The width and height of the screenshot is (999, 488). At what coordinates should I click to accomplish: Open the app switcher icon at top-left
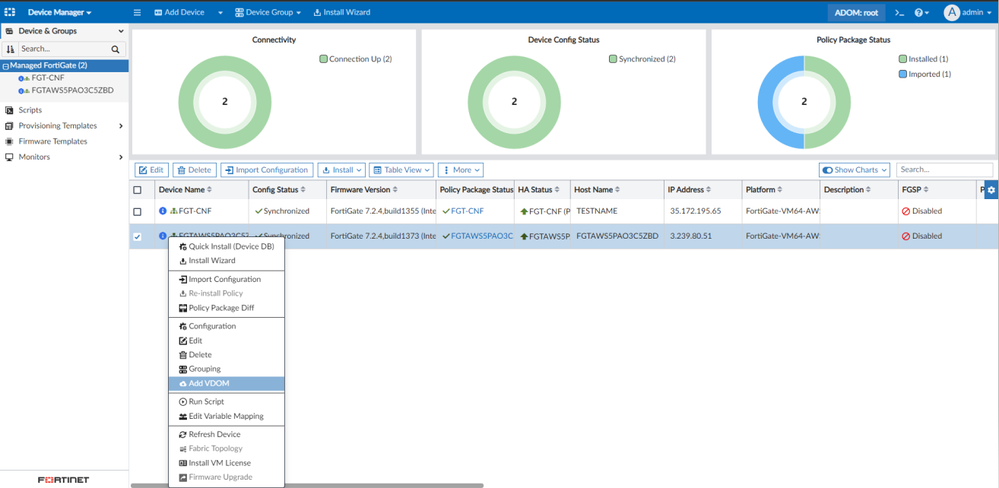pyautogui.click(x=10, y=12)
